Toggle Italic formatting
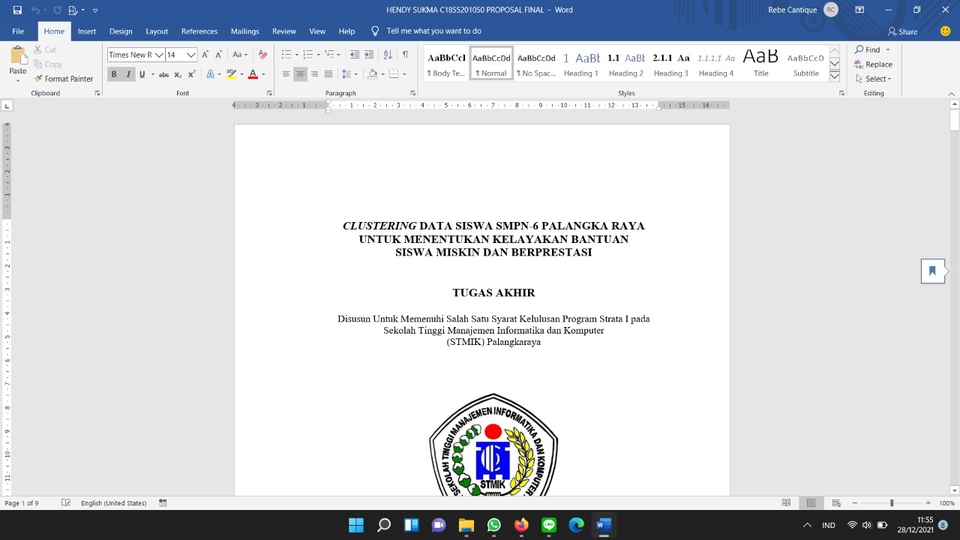The image size is (960, 540). pos(128,74)
